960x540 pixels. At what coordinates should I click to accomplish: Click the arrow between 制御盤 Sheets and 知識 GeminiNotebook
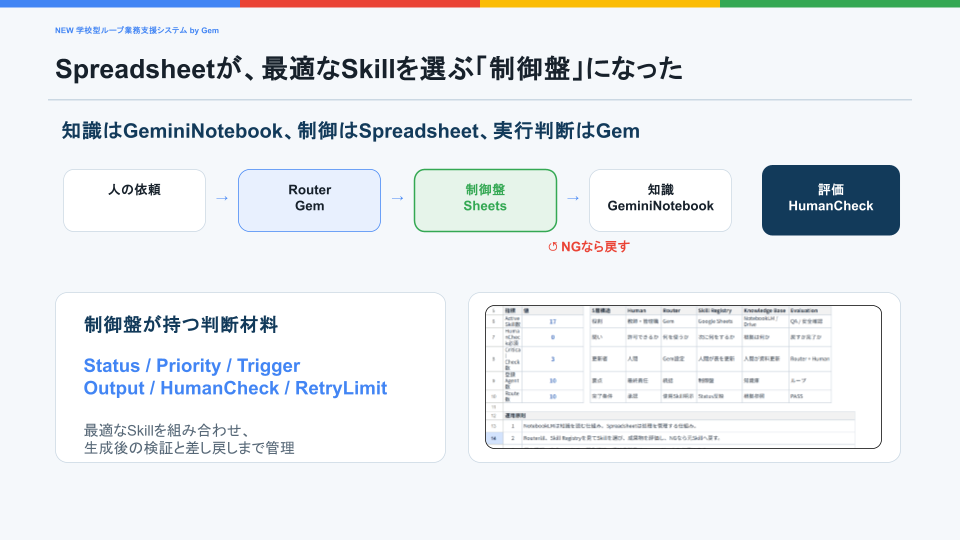[x=573, y=198]
